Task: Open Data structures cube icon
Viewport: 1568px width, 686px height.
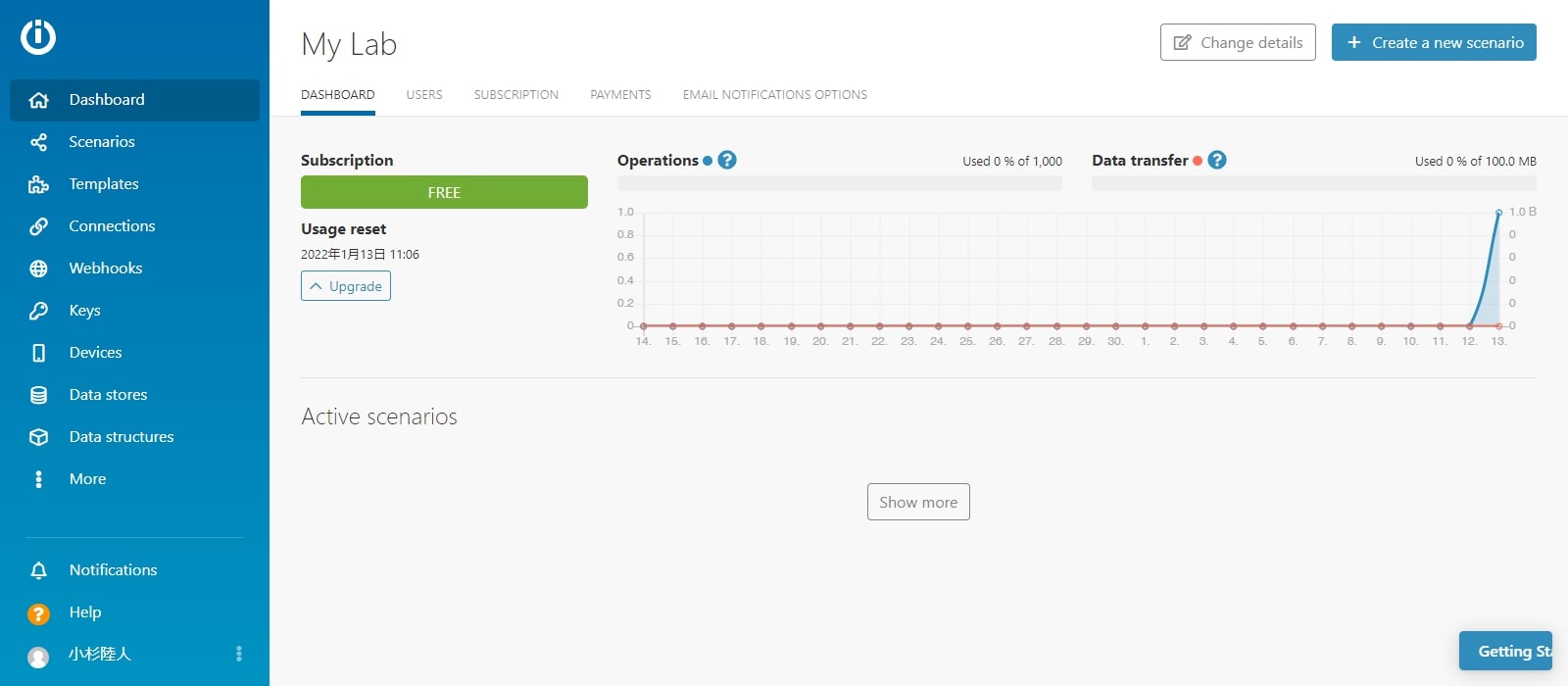Action: 38,437
